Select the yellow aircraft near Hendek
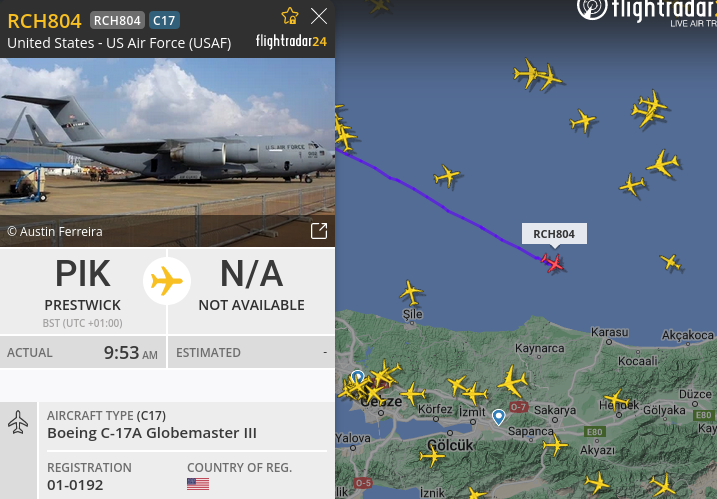The image size is (717, 499). point(616,400)
